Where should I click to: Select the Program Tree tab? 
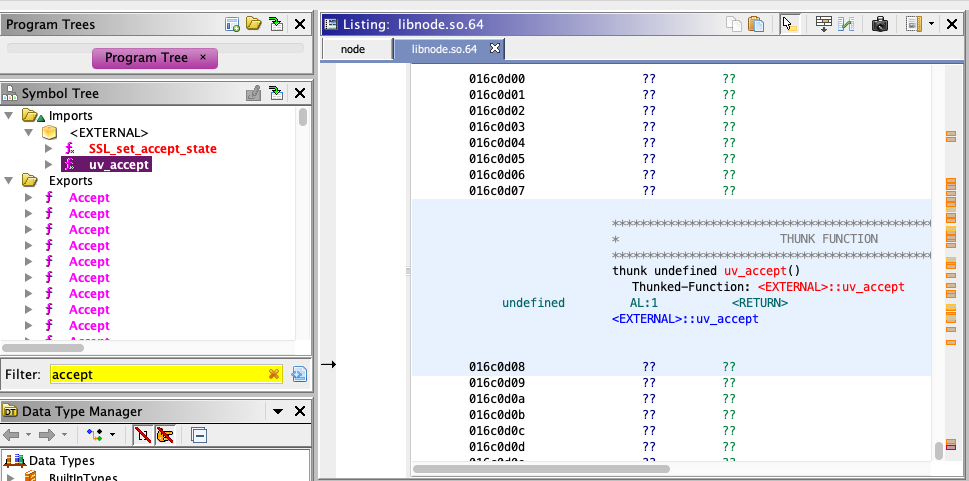146,58
